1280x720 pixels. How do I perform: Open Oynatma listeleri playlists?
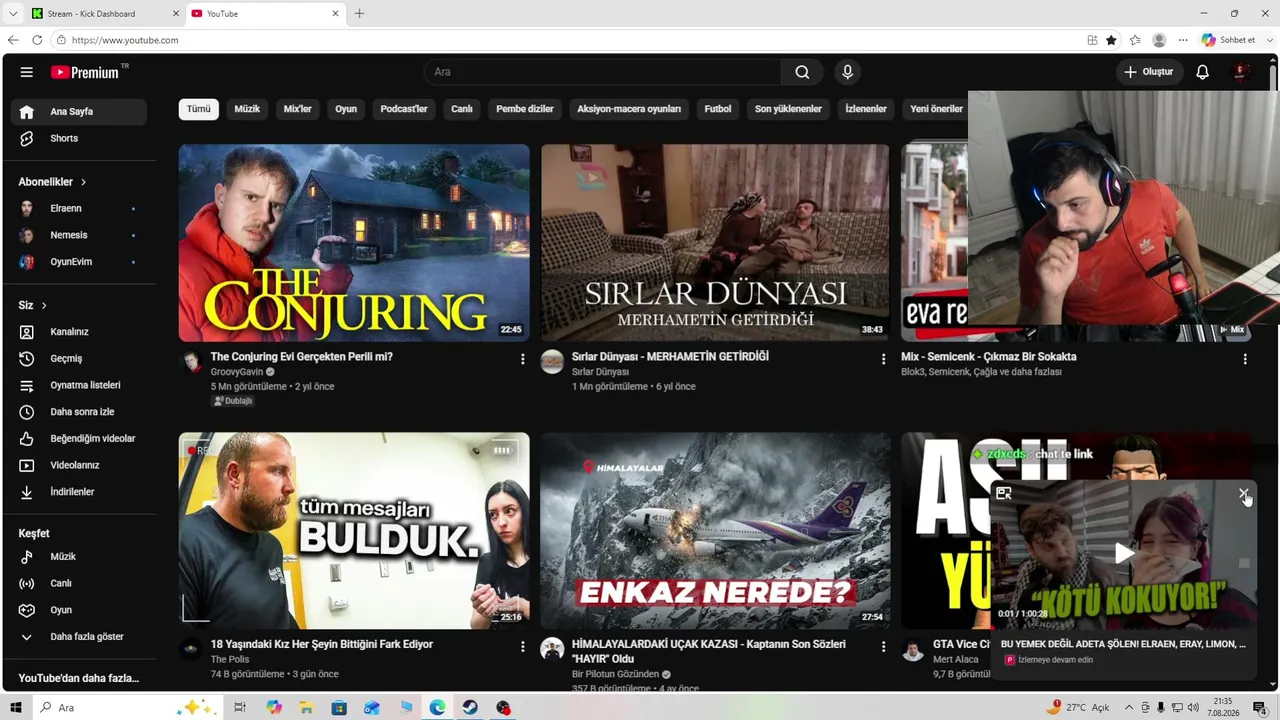(x=79, y=385)
